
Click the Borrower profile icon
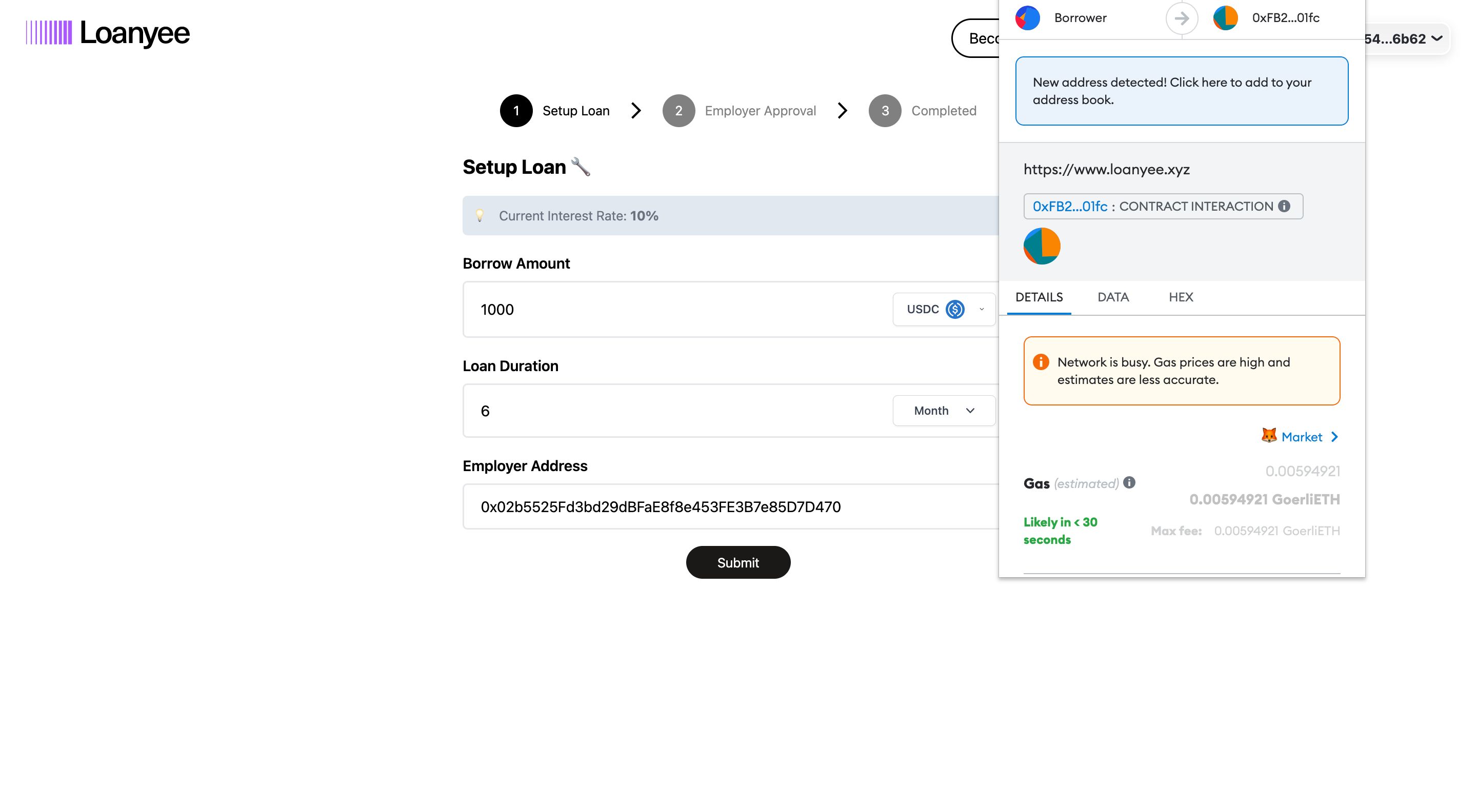click(1027, 18)
